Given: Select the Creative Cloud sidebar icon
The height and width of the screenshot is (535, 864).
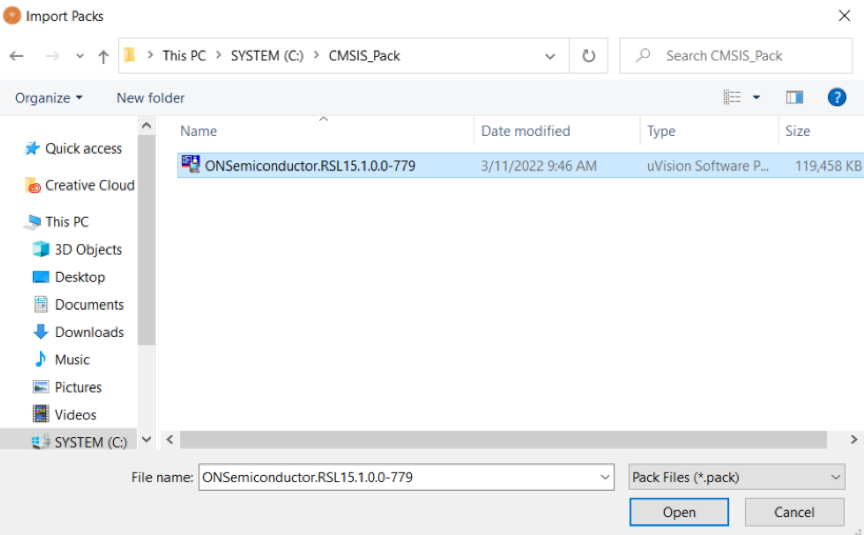Looking at the screenshot, I should click(x=34, y=185).
